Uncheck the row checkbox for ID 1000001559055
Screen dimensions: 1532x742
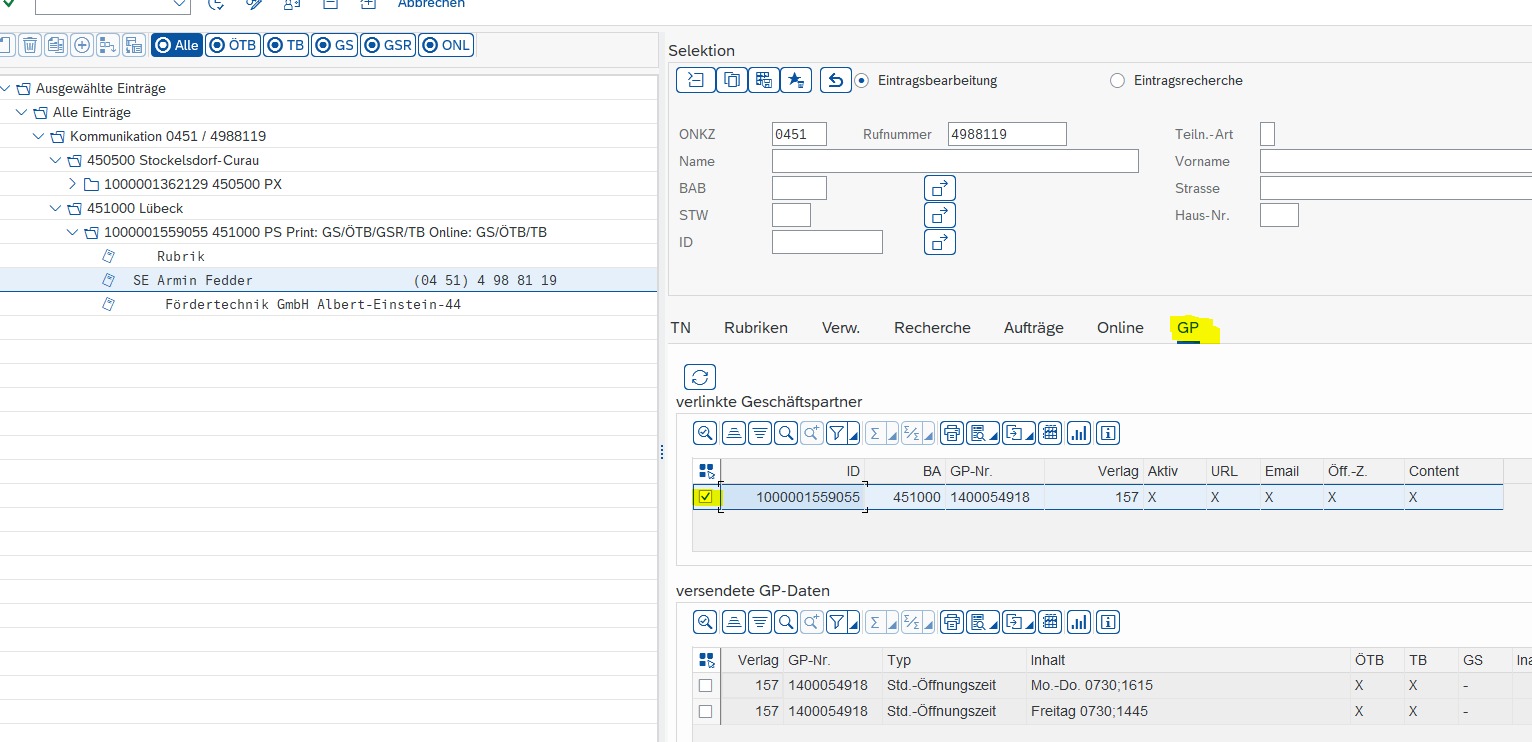coord(706,497)
